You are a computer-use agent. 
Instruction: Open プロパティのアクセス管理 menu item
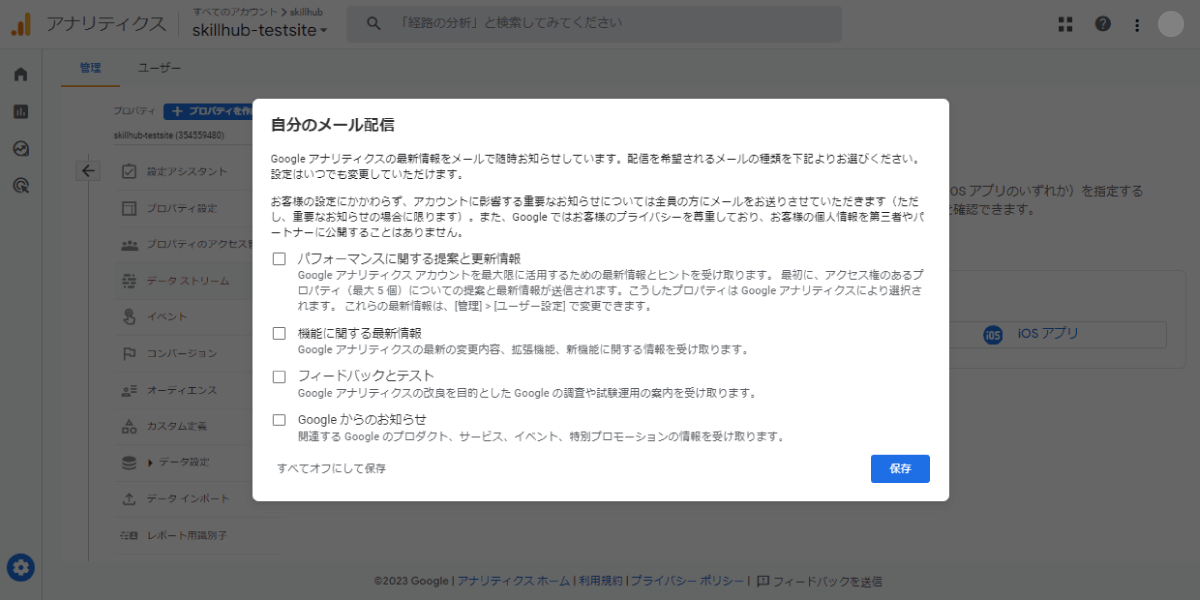pos(199,244)
